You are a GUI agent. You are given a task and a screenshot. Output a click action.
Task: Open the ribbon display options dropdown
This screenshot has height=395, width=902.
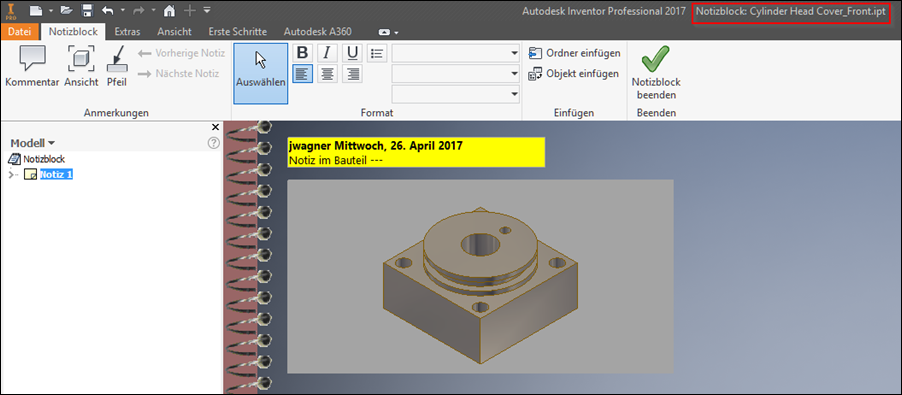388,32
